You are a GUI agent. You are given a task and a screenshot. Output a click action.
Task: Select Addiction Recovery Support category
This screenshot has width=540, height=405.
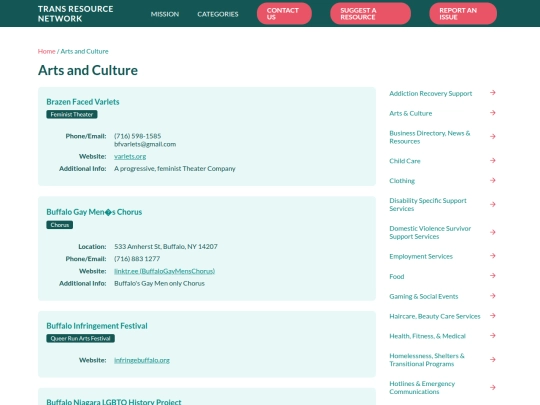click(430, 93)
